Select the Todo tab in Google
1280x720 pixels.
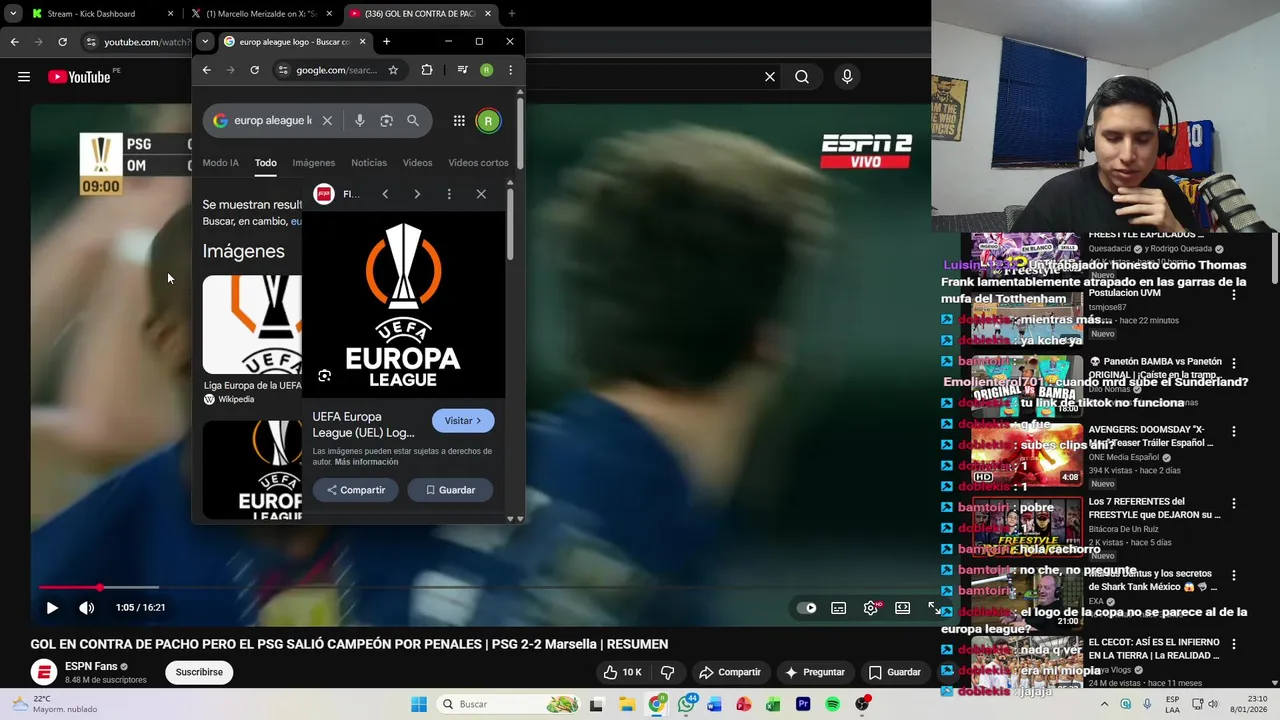point(265,163)
